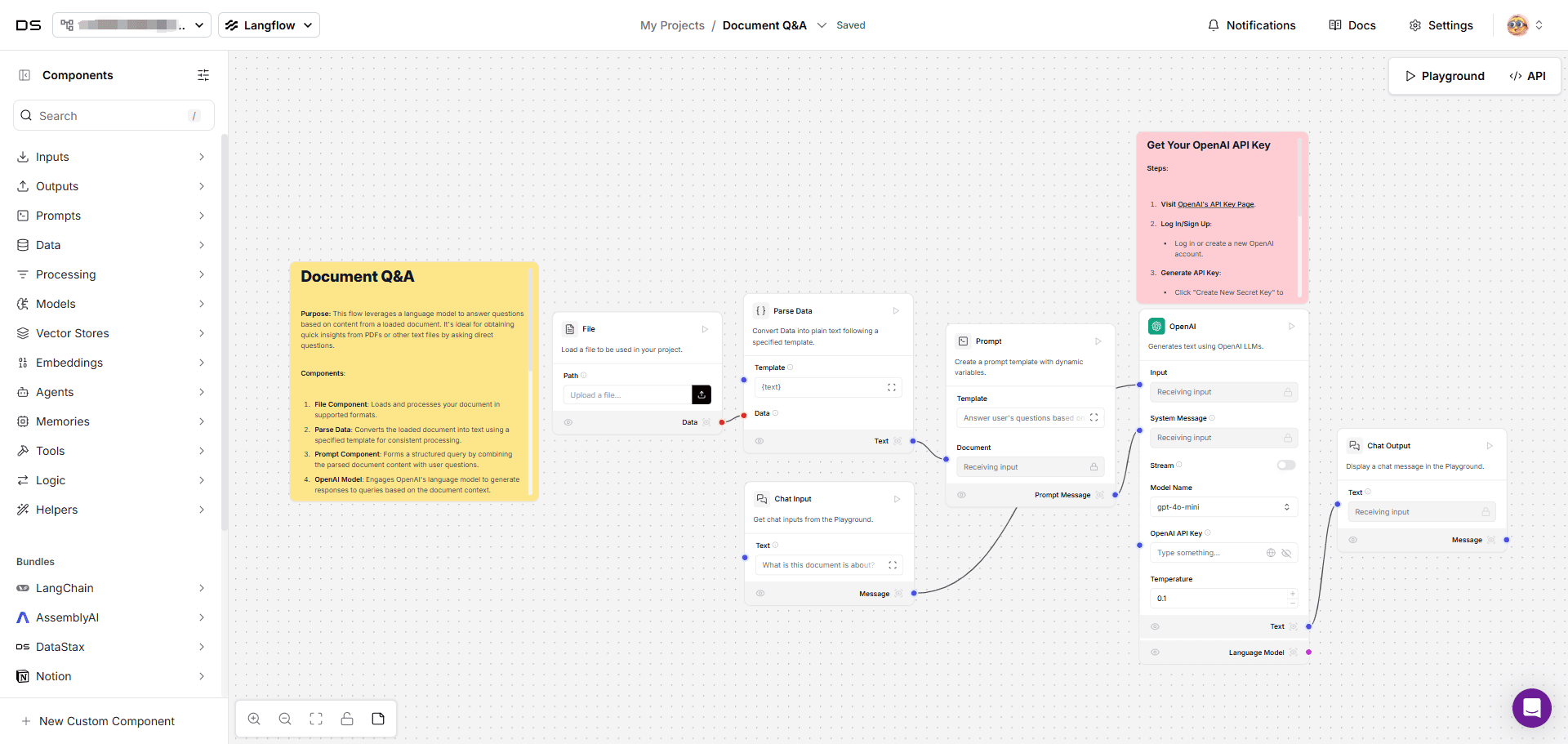The height and width of the screenshot is (744, 1568).
Task: Click the fit view icon
Action: [x=316, y=719]
